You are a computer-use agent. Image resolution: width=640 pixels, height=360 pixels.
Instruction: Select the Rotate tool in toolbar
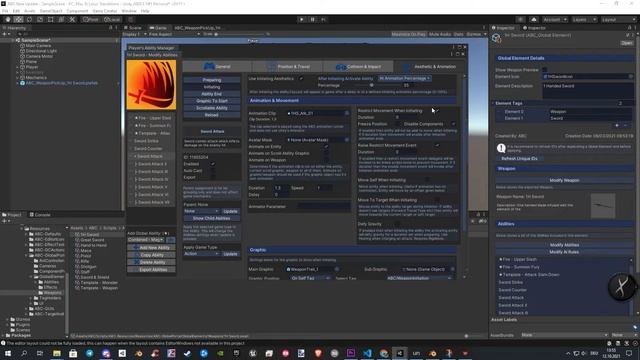coord(29,19)
